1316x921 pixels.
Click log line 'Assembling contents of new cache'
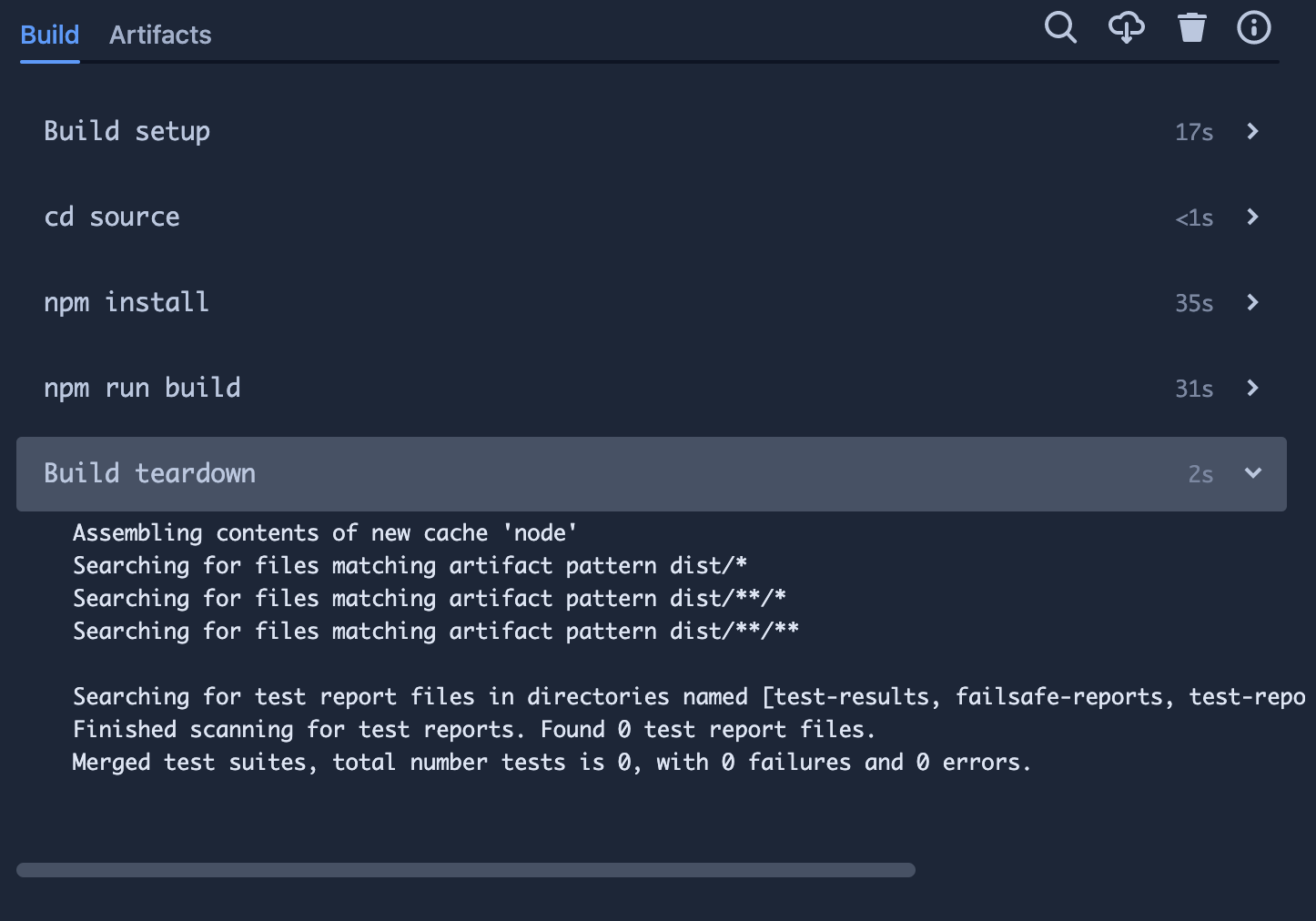coord(325,533)
